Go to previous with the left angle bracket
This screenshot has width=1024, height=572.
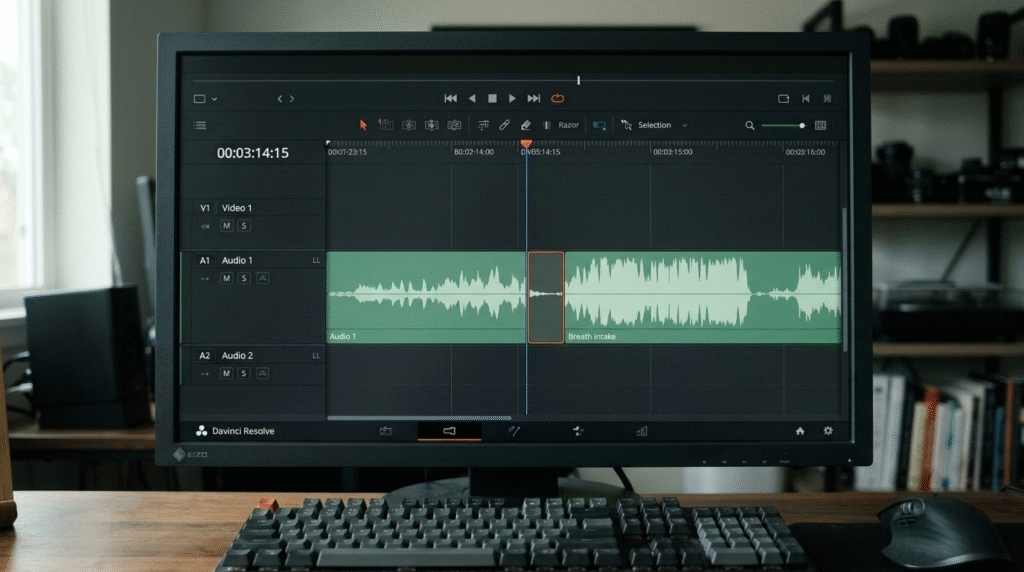280,99
